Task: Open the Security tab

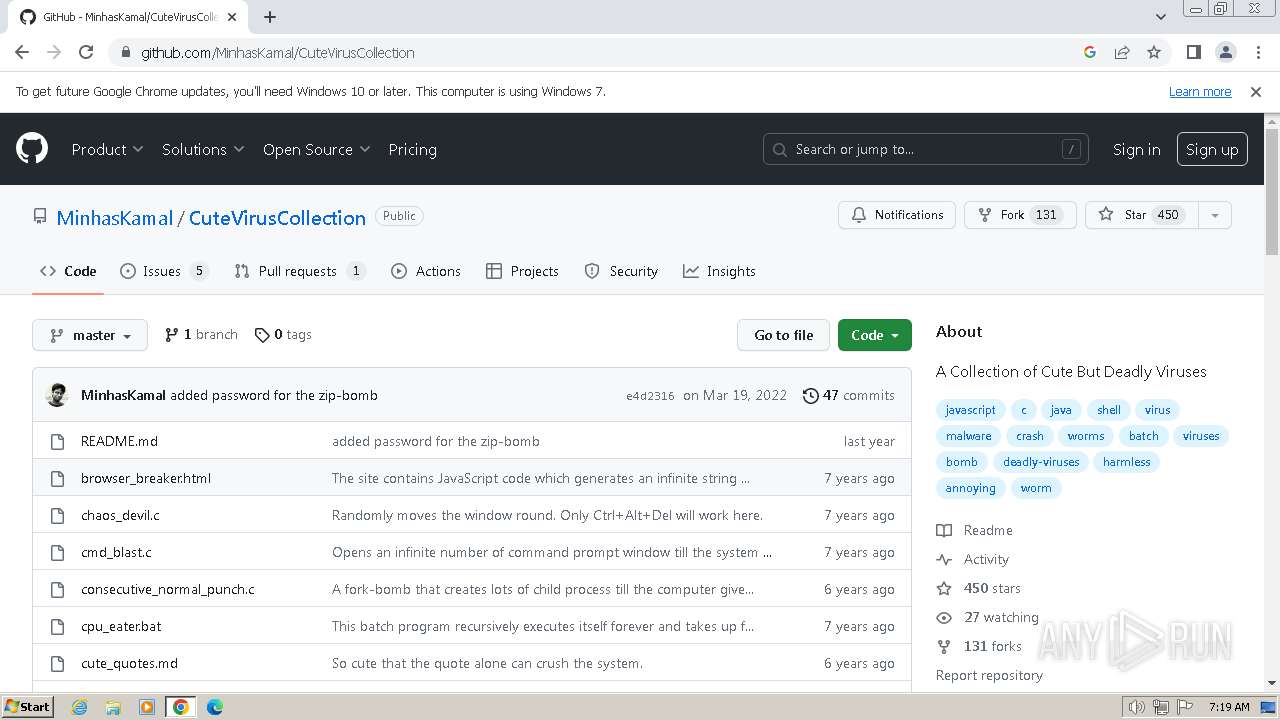Action: point(621,271)
